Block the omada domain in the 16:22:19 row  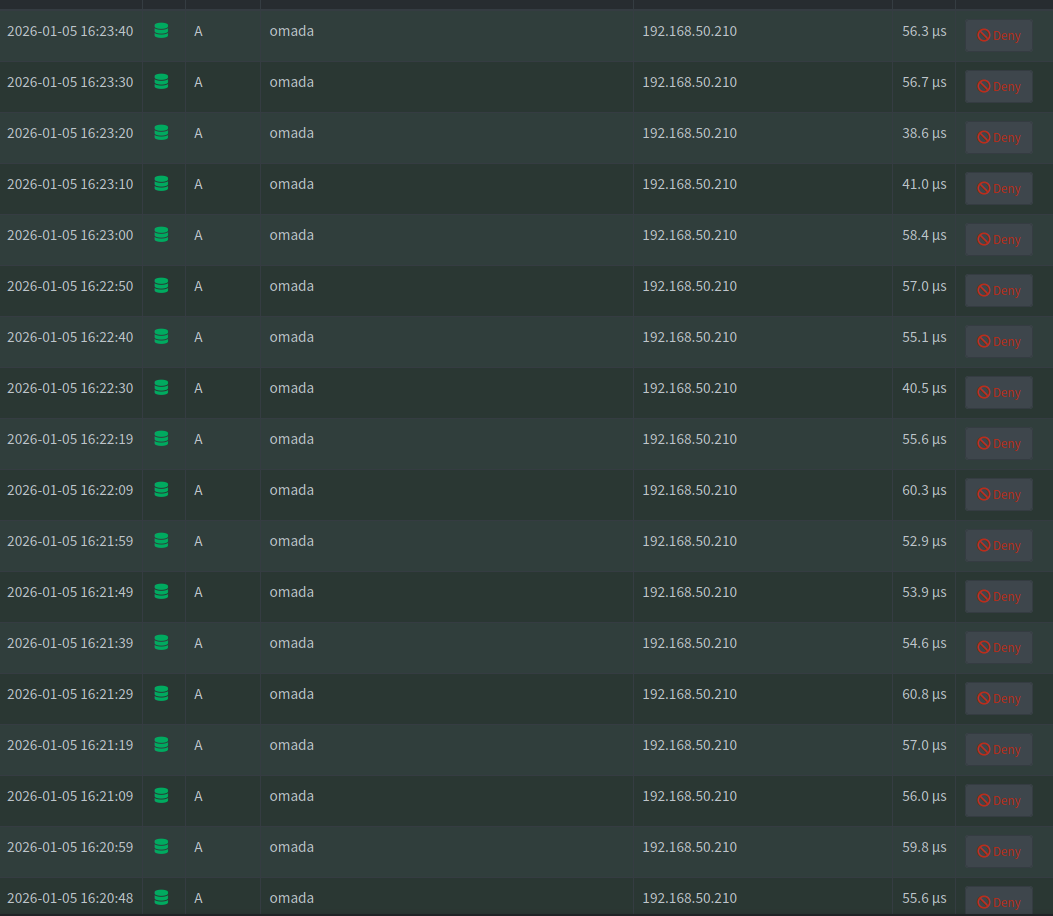tap(998, 444)
